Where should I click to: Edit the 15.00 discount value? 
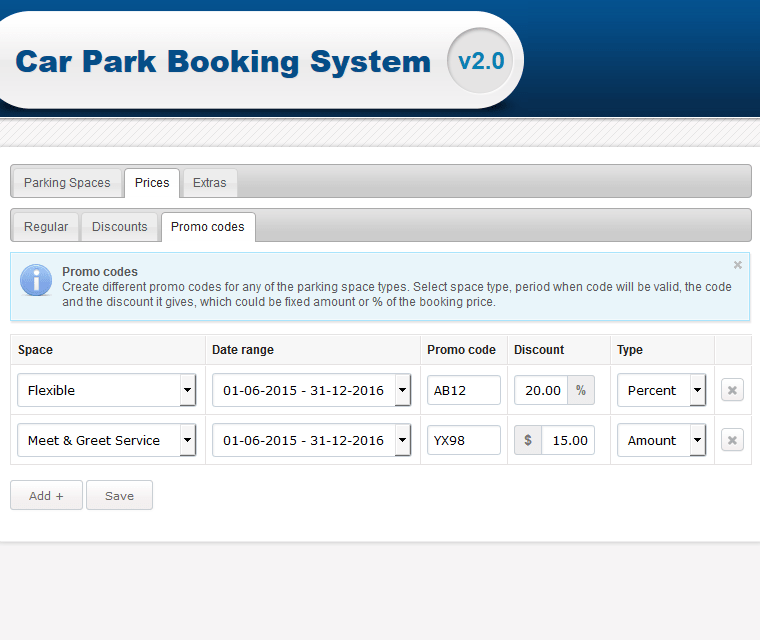click(x=568, y=440)
